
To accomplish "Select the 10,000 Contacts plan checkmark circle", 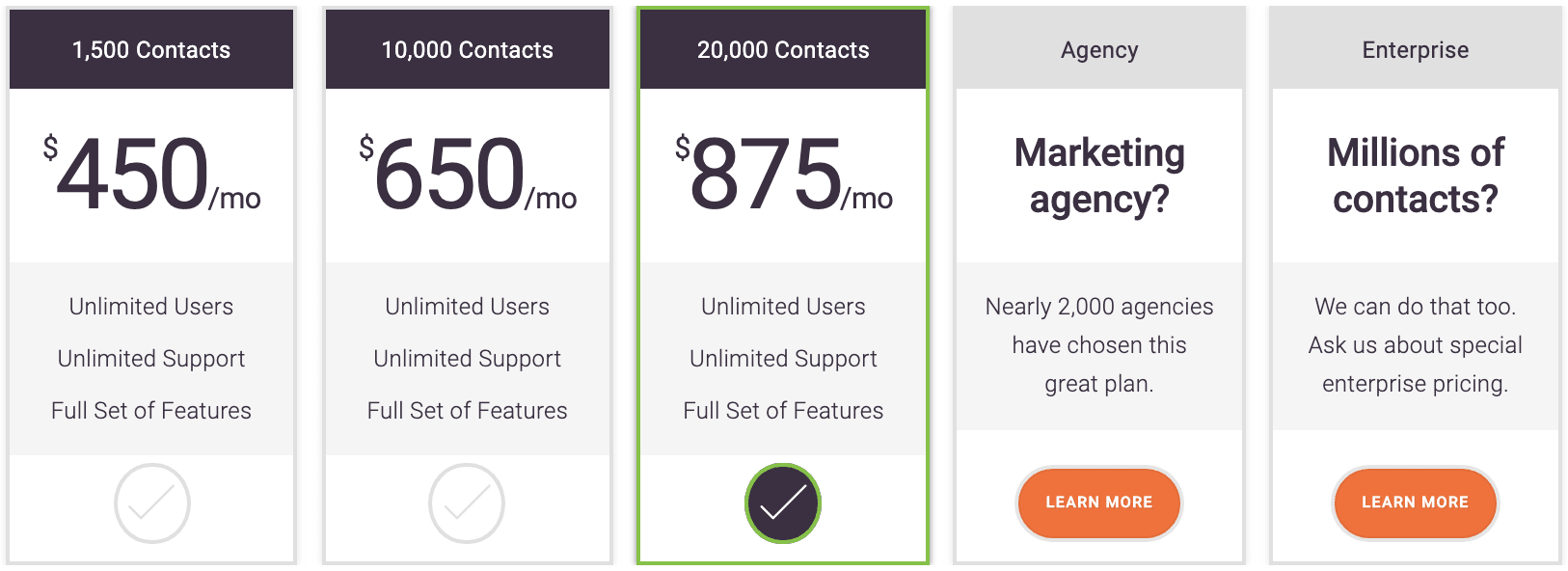I will (467, 503).
